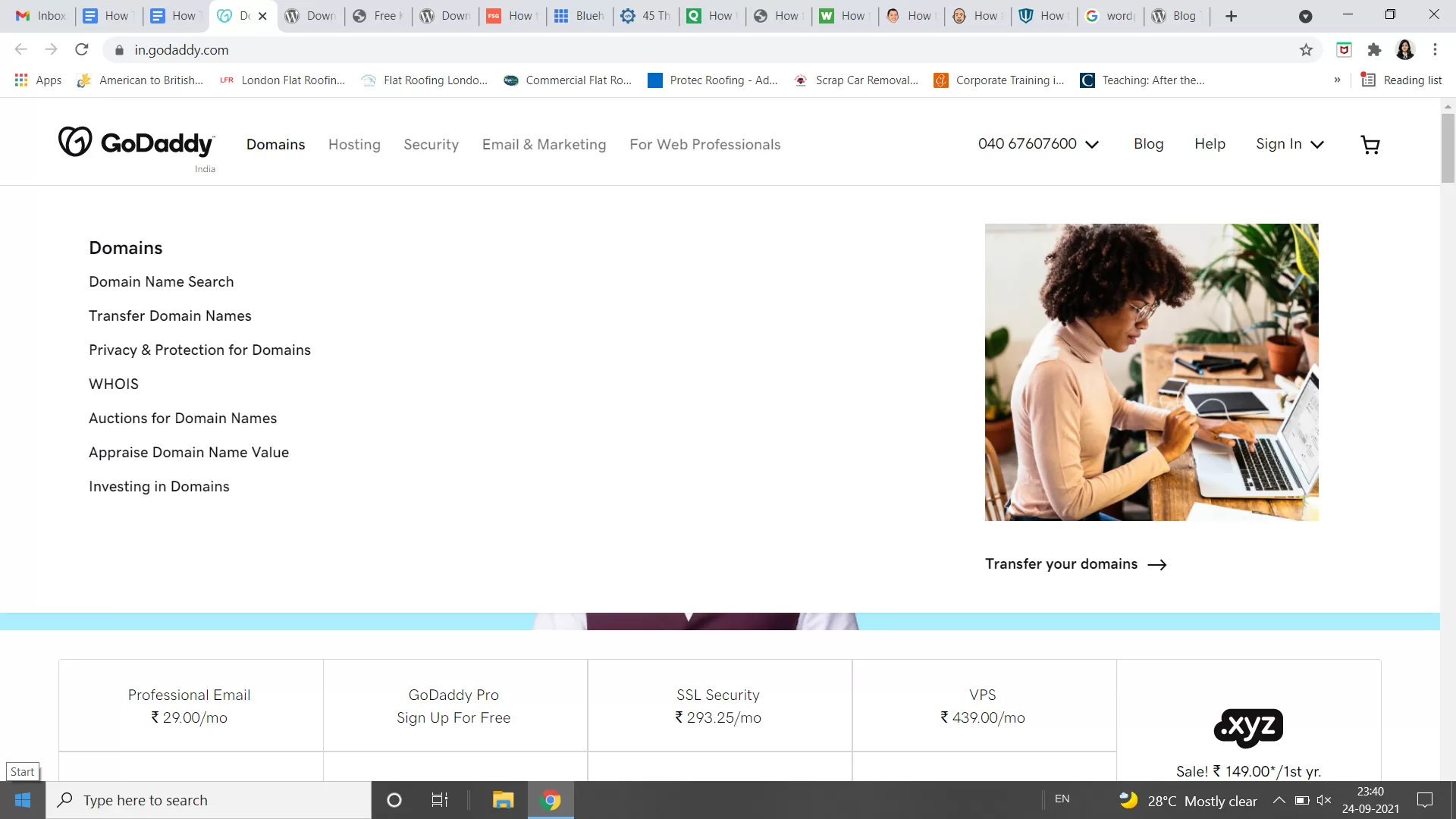This screenshot has height=819, width=1456.
Task: Expand the 040 67607600 phone dropdown
Action: pos(1037,144)
